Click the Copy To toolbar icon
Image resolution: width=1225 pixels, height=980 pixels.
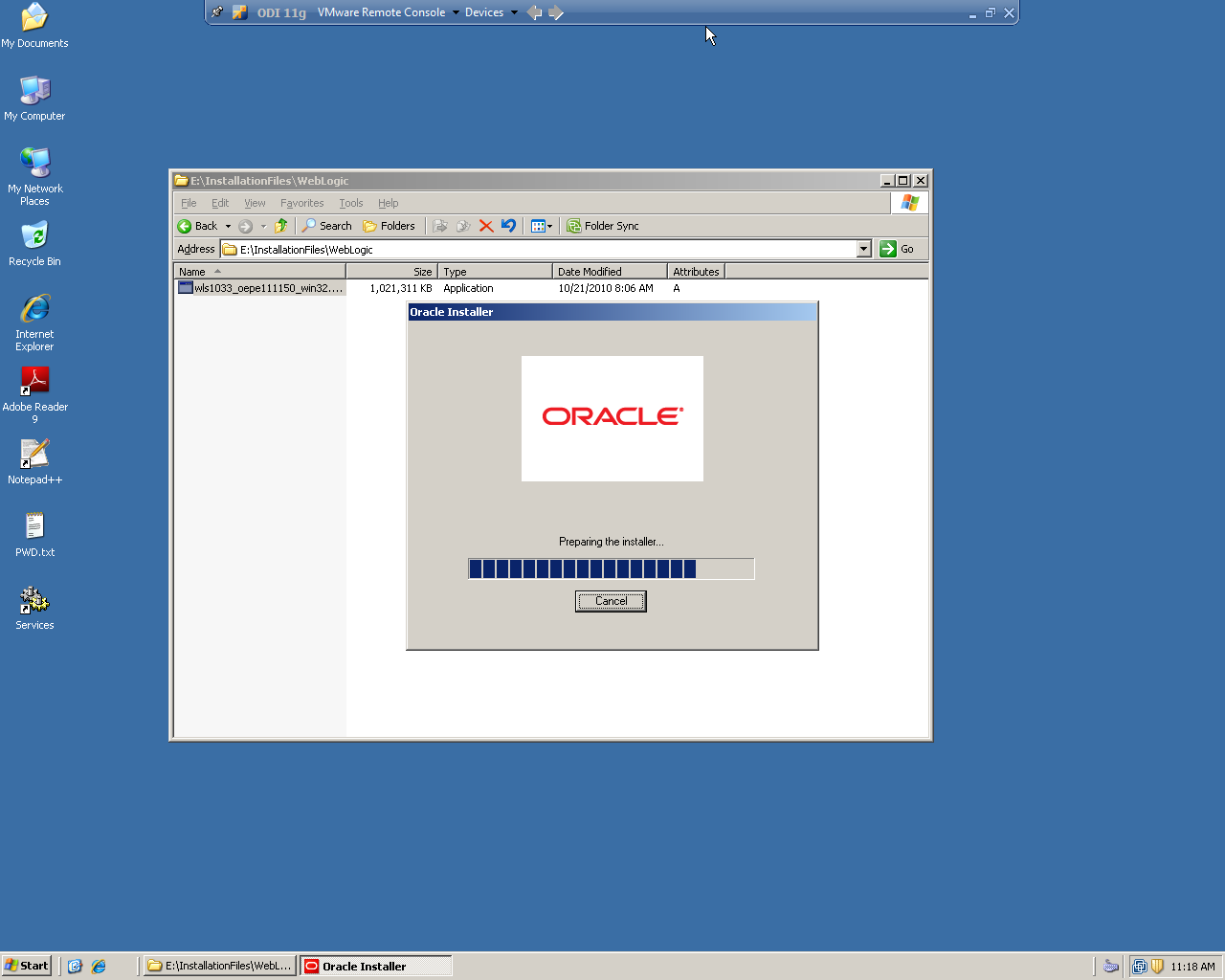(x=463, y=226)
